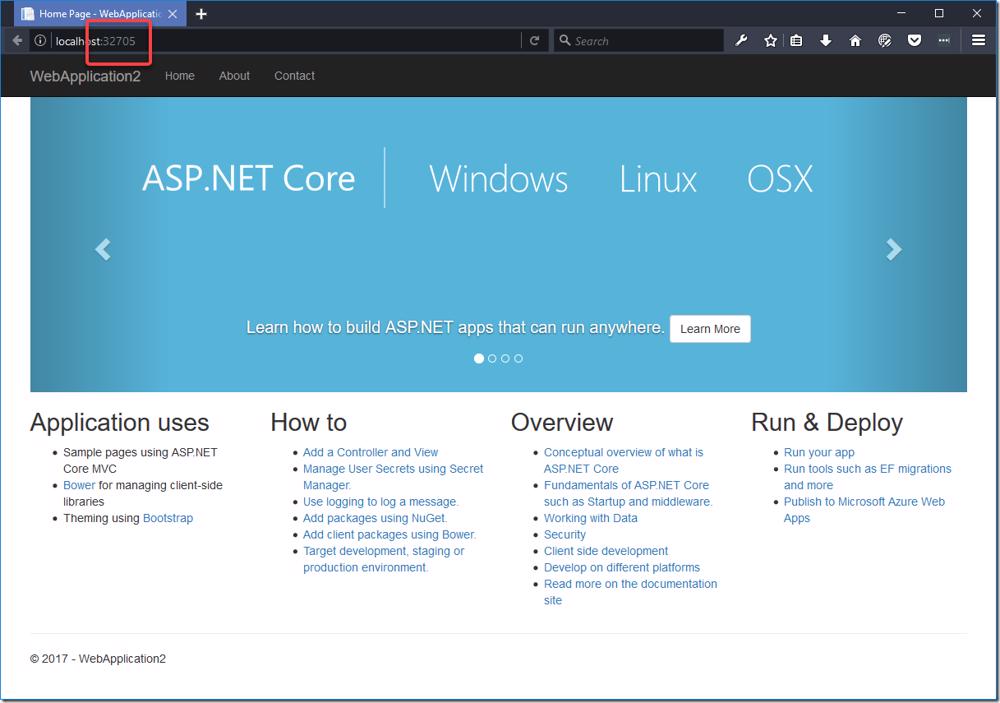The width and height of the screenshot is (1000, 703).
Task: Open Read more on the documentation site
Action: pyautogui.click(x=630, y=591)
